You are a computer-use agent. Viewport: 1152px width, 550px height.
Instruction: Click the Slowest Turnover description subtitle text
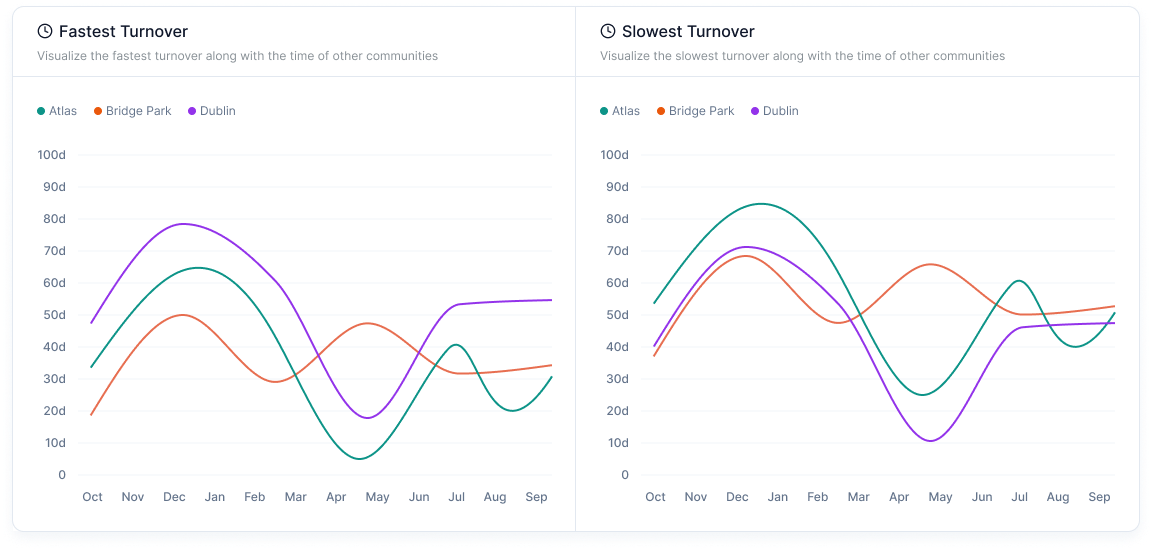[x=802, y=56]
